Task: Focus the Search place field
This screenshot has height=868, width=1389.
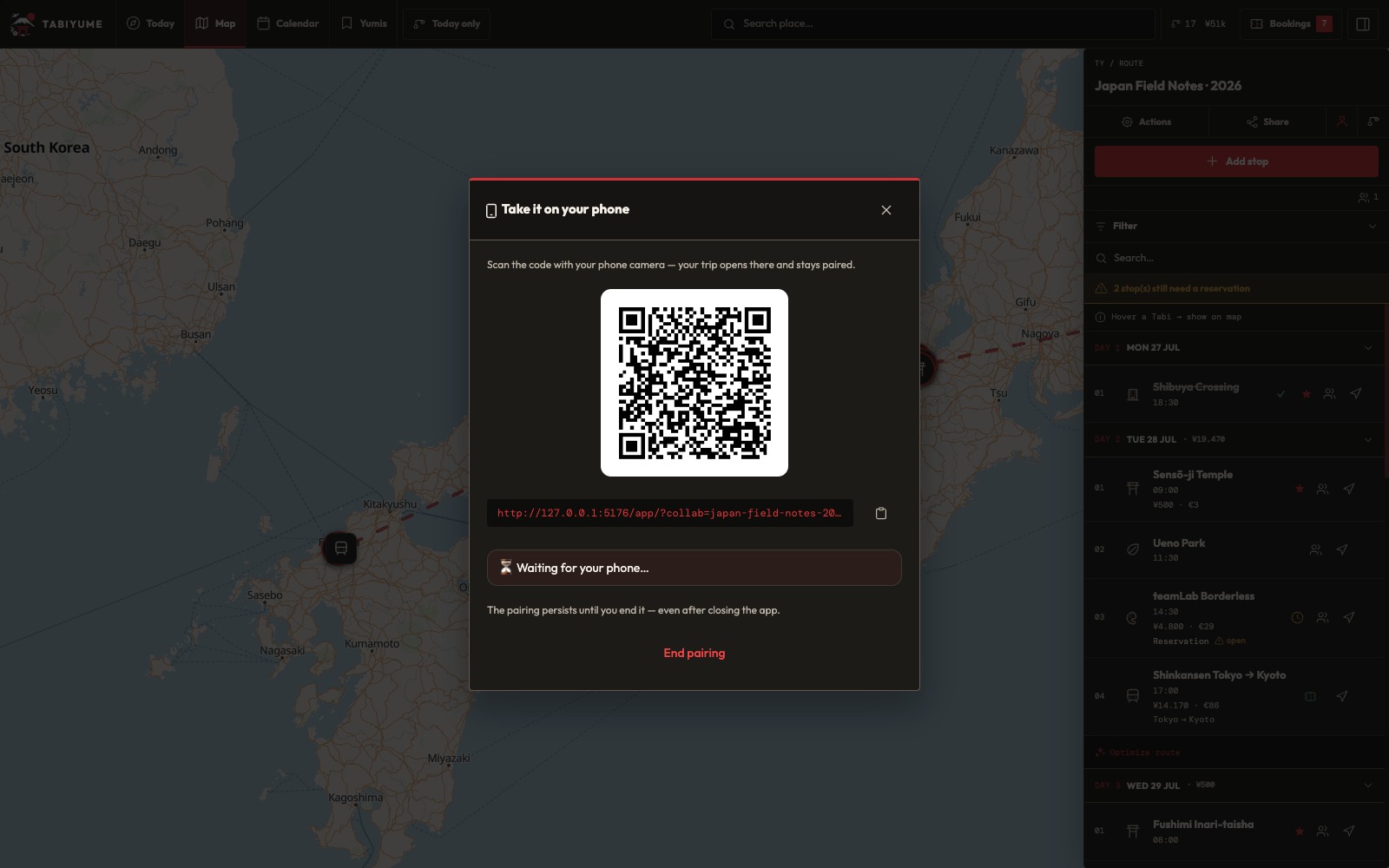Action: click(933, 23)
